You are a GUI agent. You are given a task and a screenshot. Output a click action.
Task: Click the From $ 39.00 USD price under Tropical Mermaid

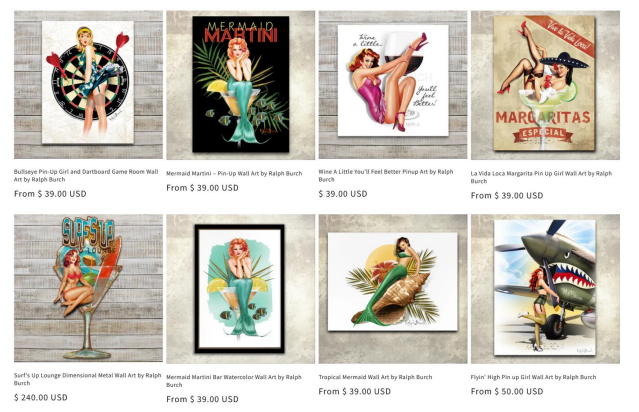355,392
